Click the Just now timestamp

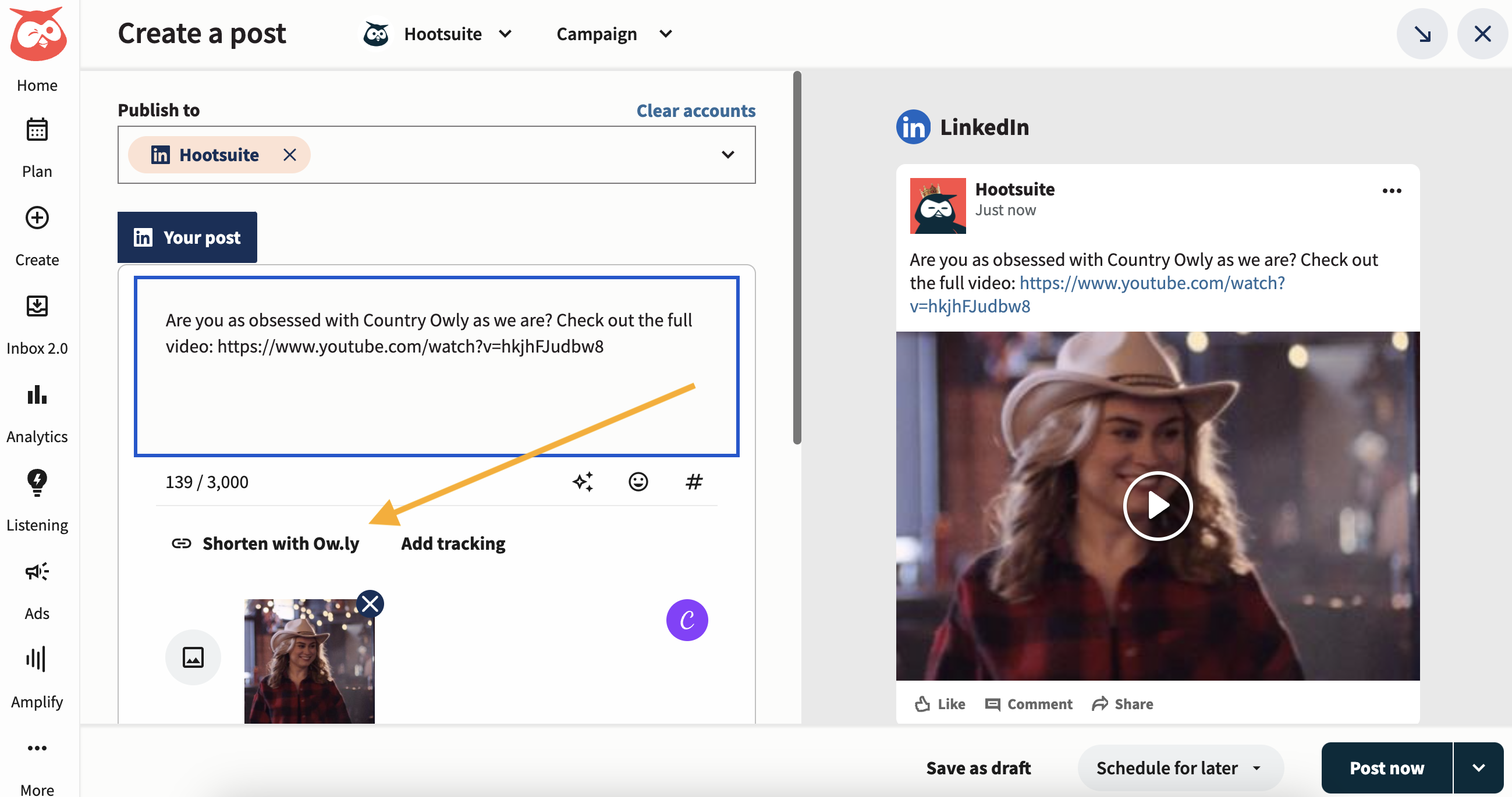tap(1005, 210)
